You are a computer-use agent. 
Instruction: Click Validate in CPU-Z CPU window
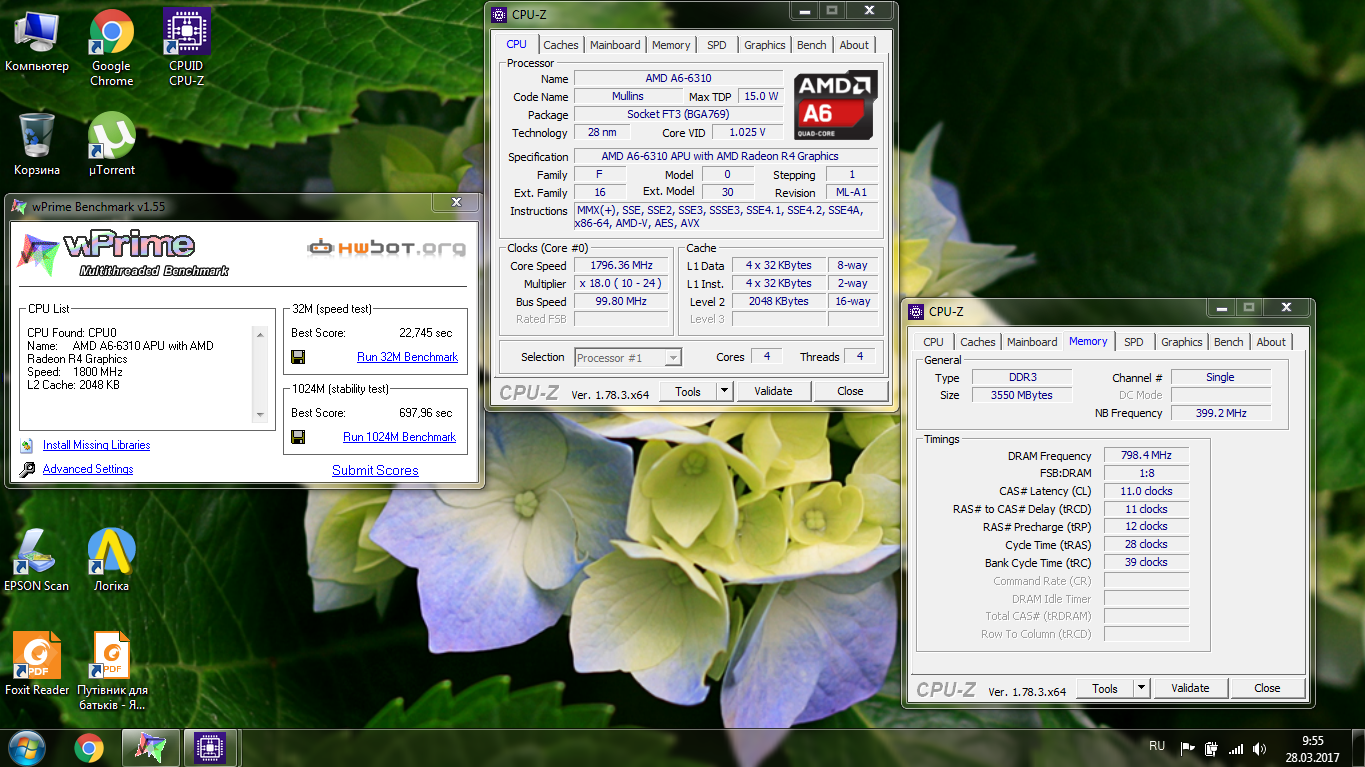click(x=773, y=391)
